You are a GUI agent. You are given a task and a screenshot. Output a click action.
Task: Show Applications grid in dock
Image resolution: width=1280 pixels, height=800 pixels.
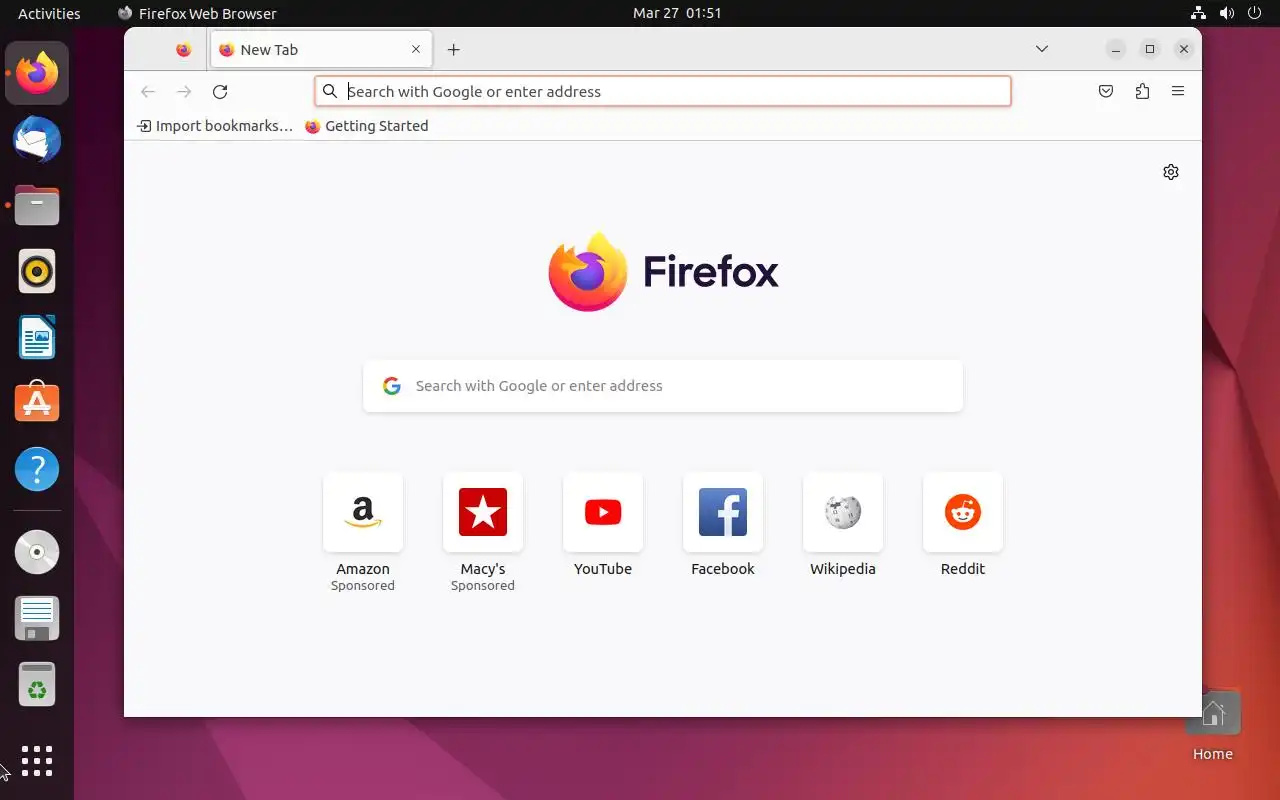[x=37, y=761]
